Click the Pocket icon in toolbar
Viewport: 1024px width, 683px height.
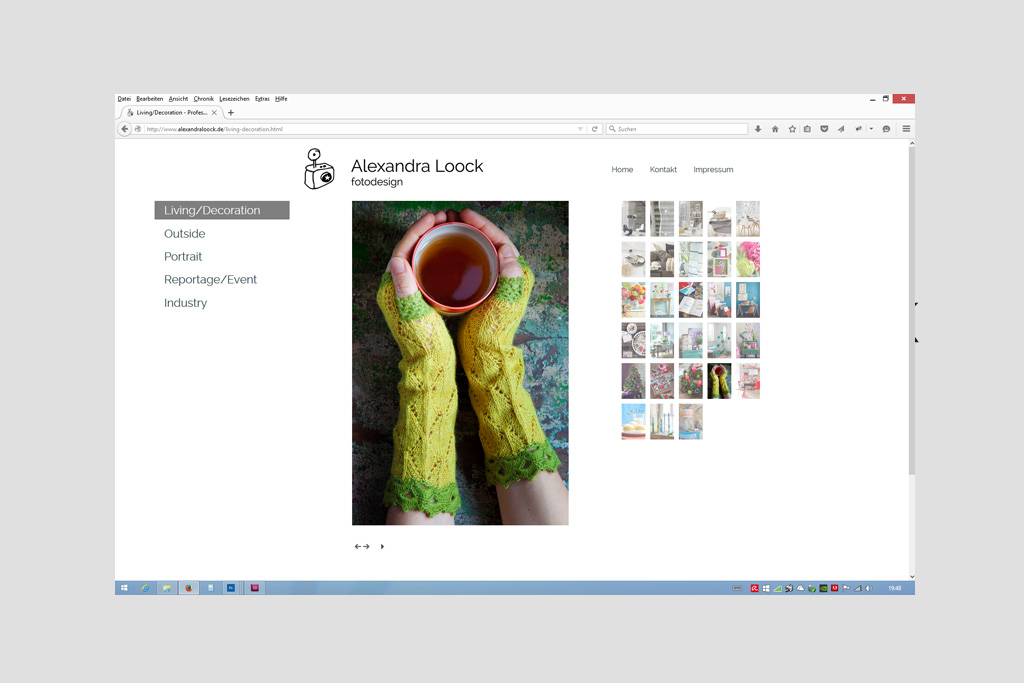tap(824, 129)
